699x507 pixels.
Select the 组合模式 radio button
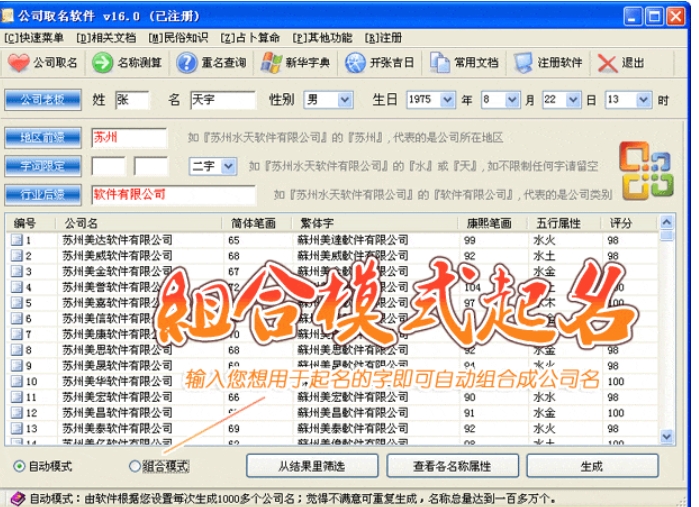click(135, 466)
